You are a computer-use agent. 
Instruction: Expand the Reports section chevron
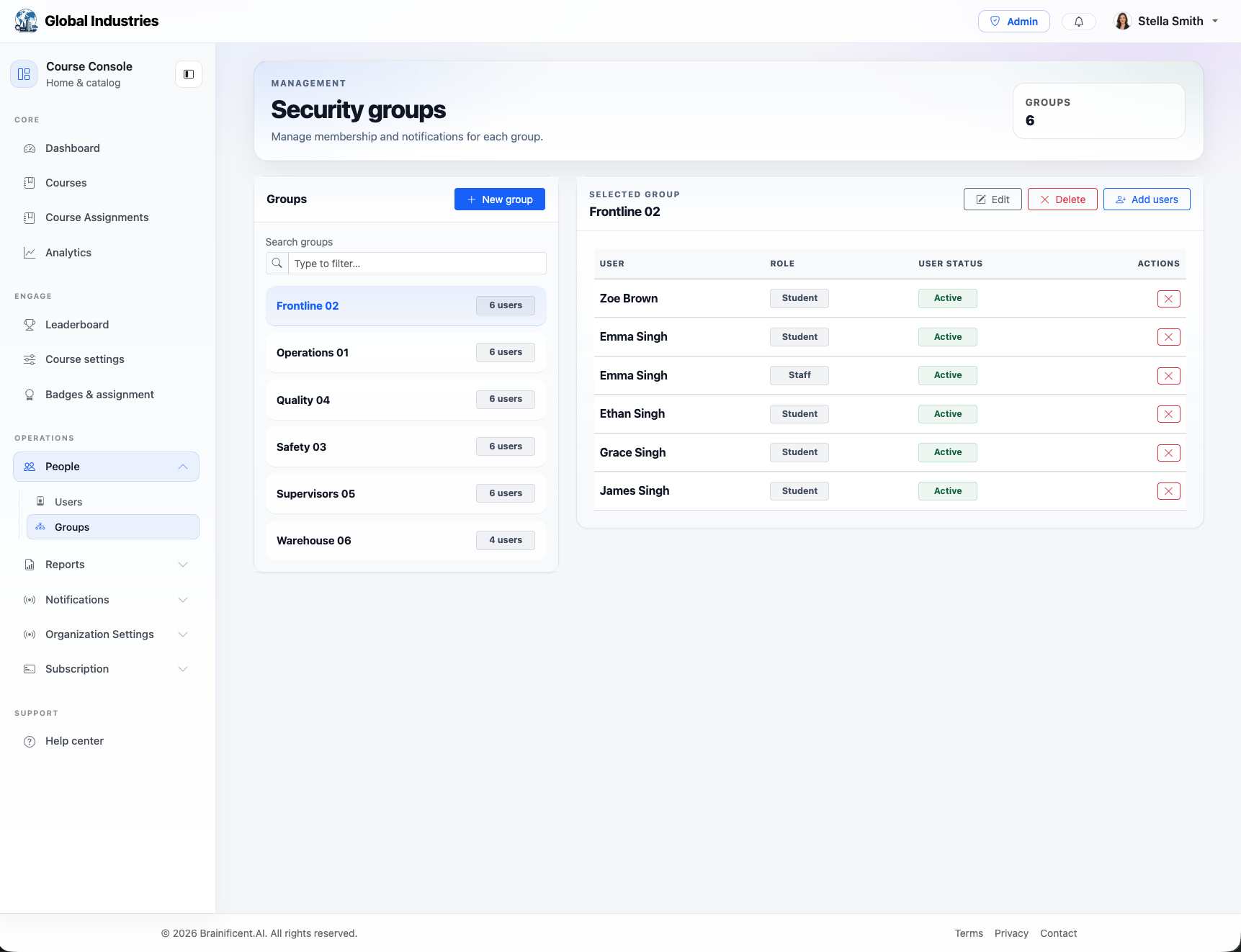click(x=183, y=565)
